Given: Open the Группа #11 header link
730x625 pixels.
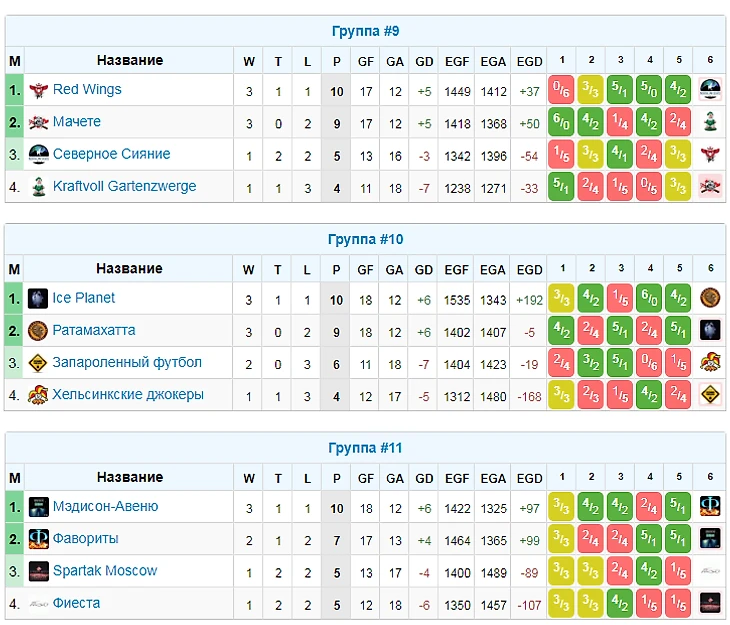Looking at the screenshot, I should tap(366, 448).
